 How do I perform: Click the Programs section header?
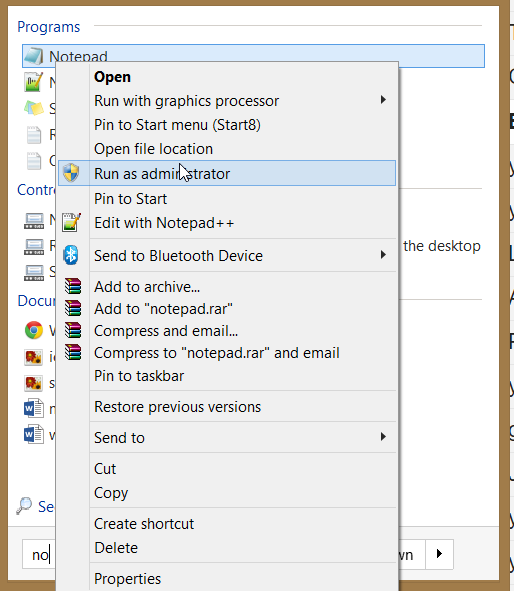[49, 27]
